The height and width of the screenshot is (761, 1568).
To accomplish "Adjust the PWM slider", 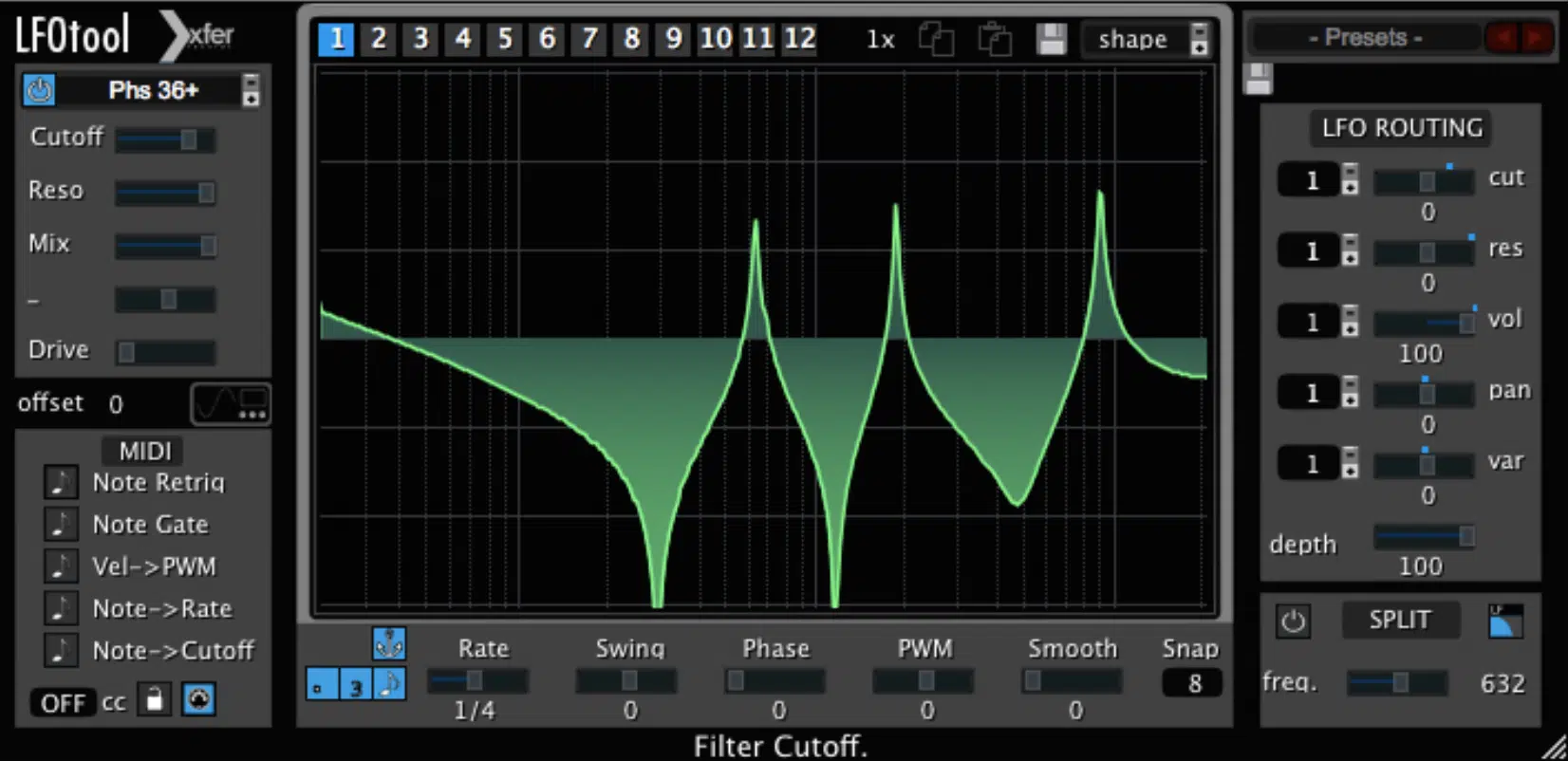I will point(923,681).
